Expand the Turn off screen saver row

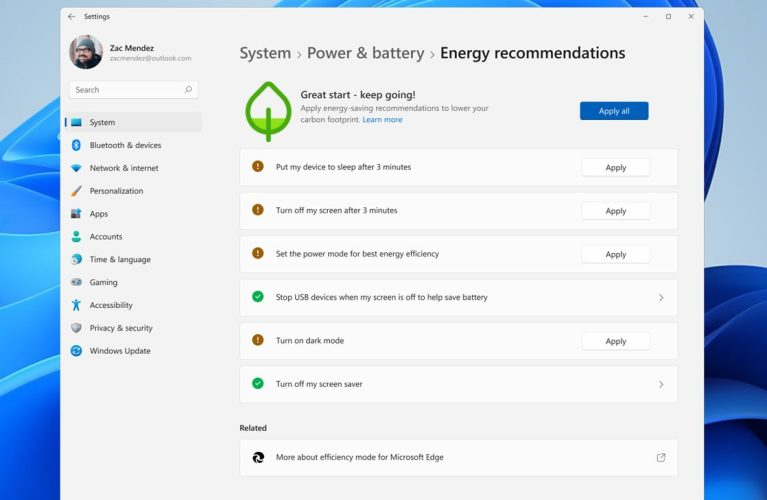tap(661, 384)
